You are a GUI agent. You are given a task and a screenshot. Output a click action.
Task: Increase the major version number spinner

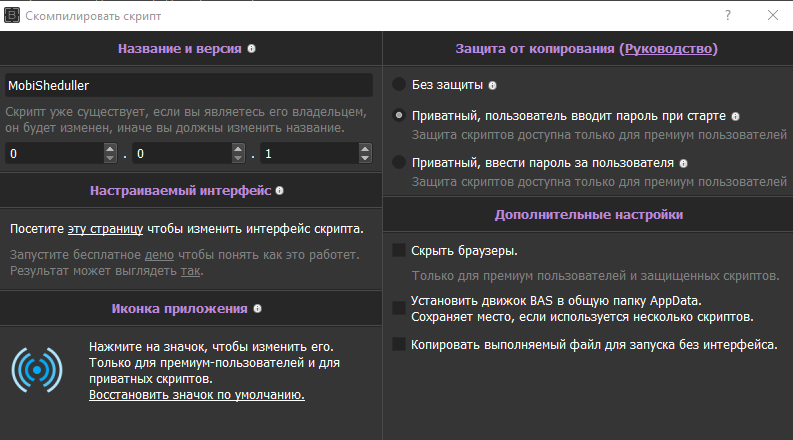point(110,149)
